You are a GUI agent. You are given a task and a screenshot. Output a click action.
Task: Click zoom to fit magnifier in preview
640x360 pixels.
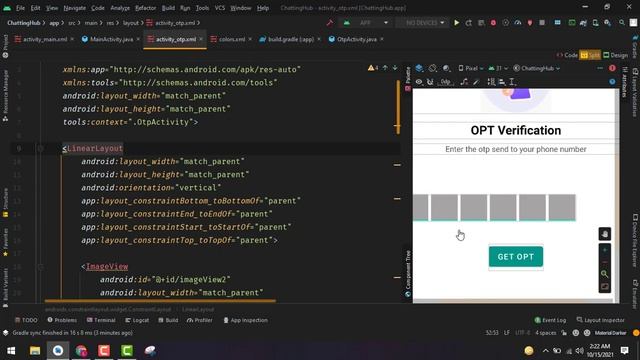[x=604, y=274]
